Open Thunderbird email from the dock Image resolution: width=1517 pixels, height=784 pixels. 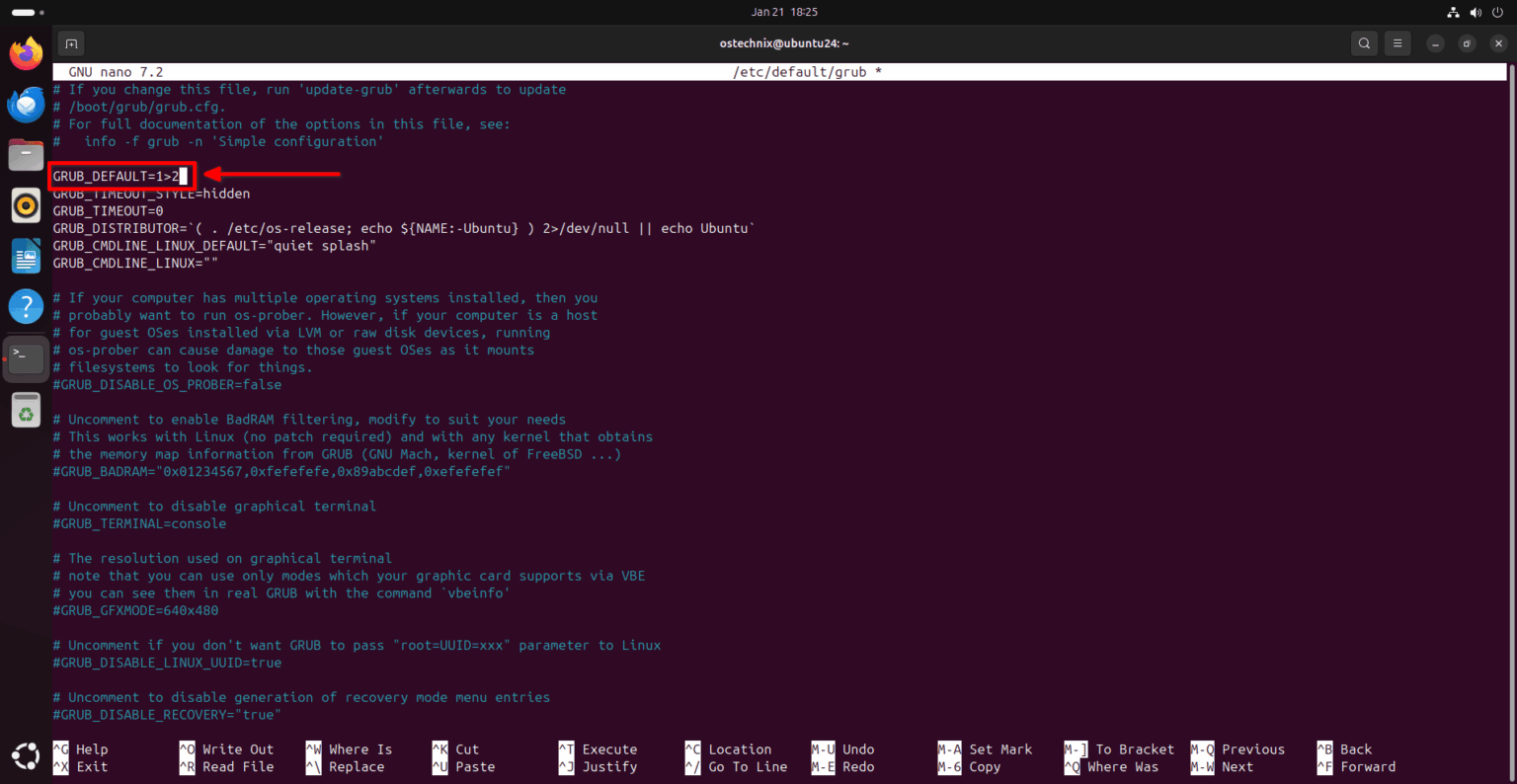tap(26, 105)
